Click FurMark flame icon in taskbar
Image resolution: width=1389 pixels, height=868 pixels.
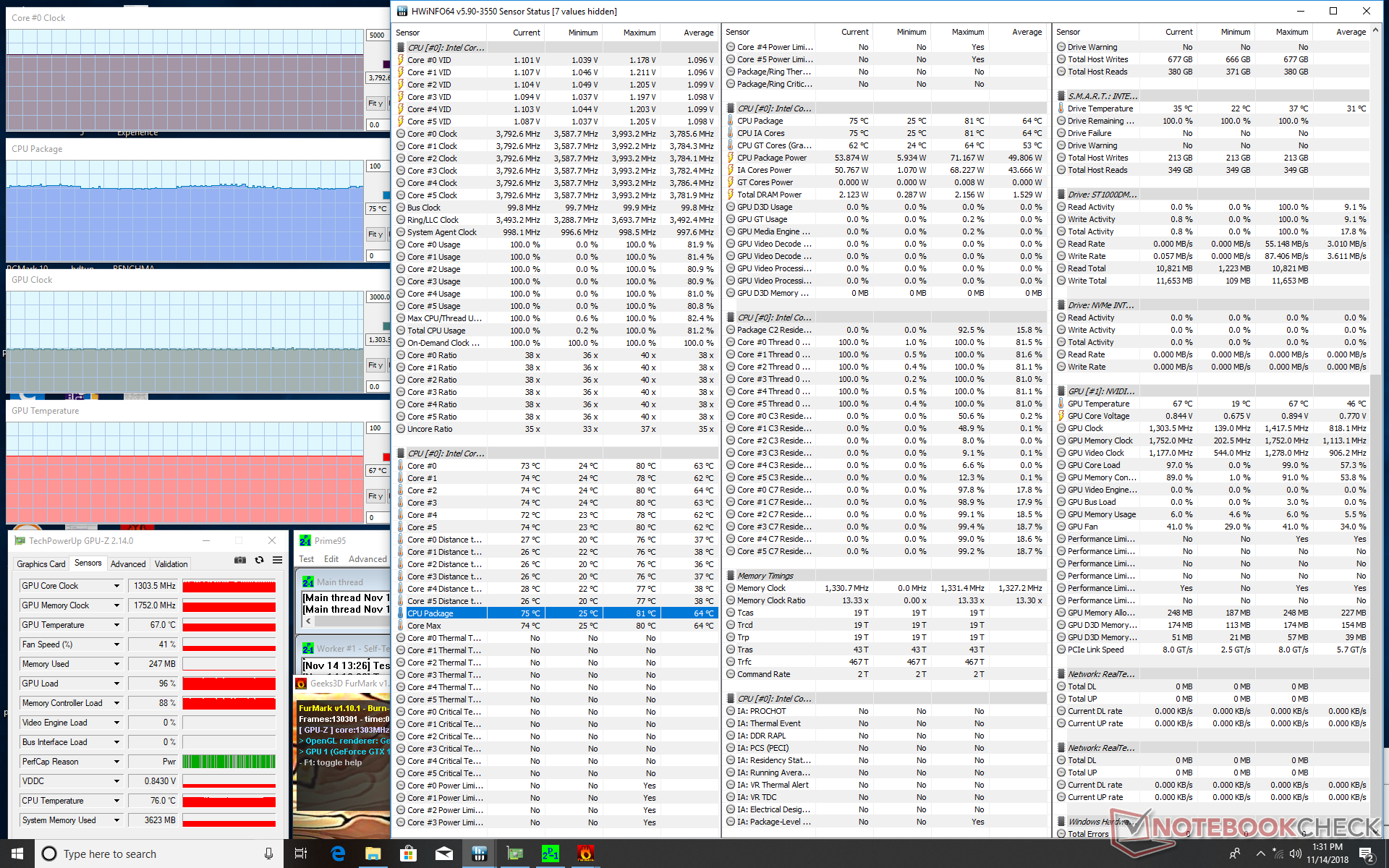tap(585, 854)
